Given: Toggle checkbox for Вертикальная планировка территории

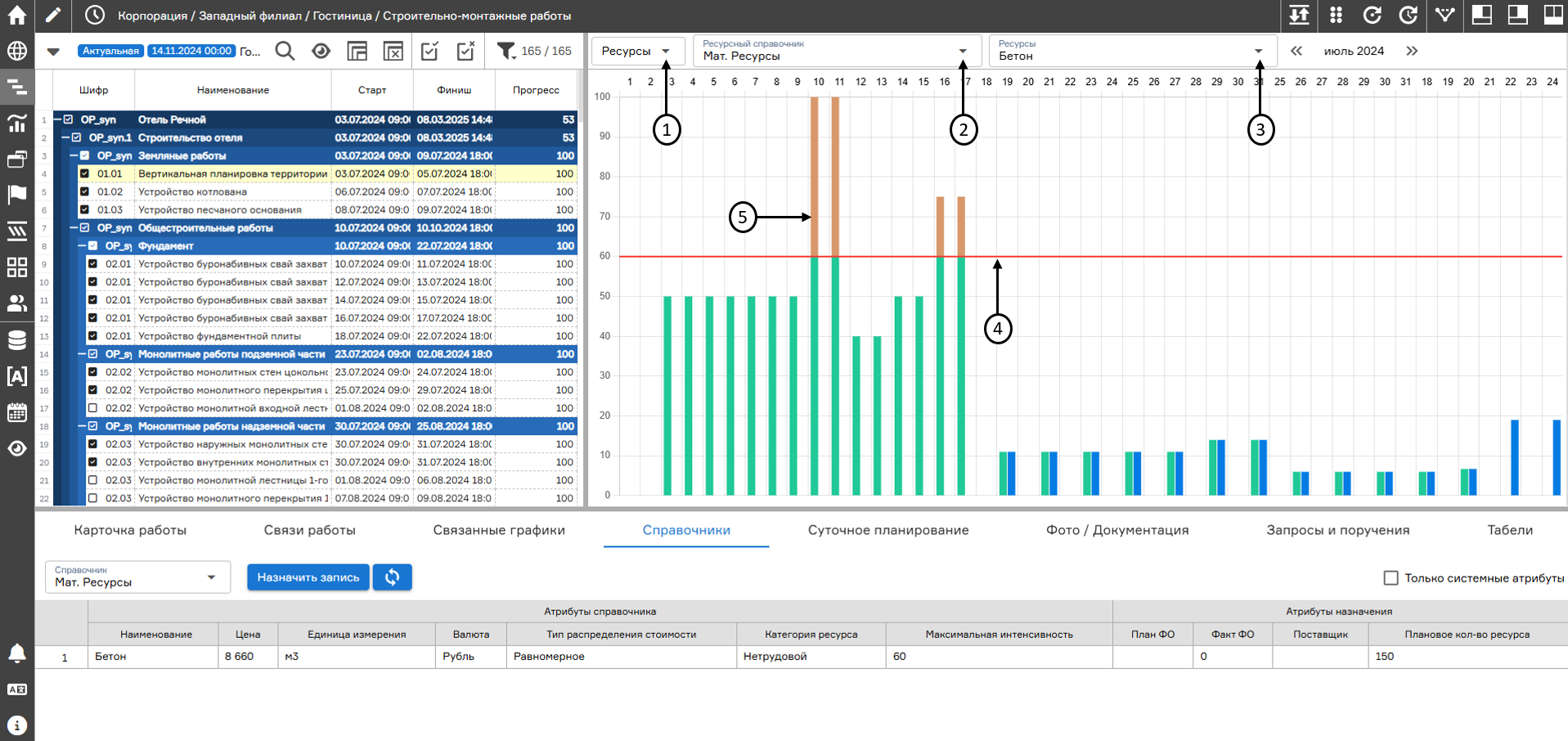Looking at the screenshot, I should point(84,173).
